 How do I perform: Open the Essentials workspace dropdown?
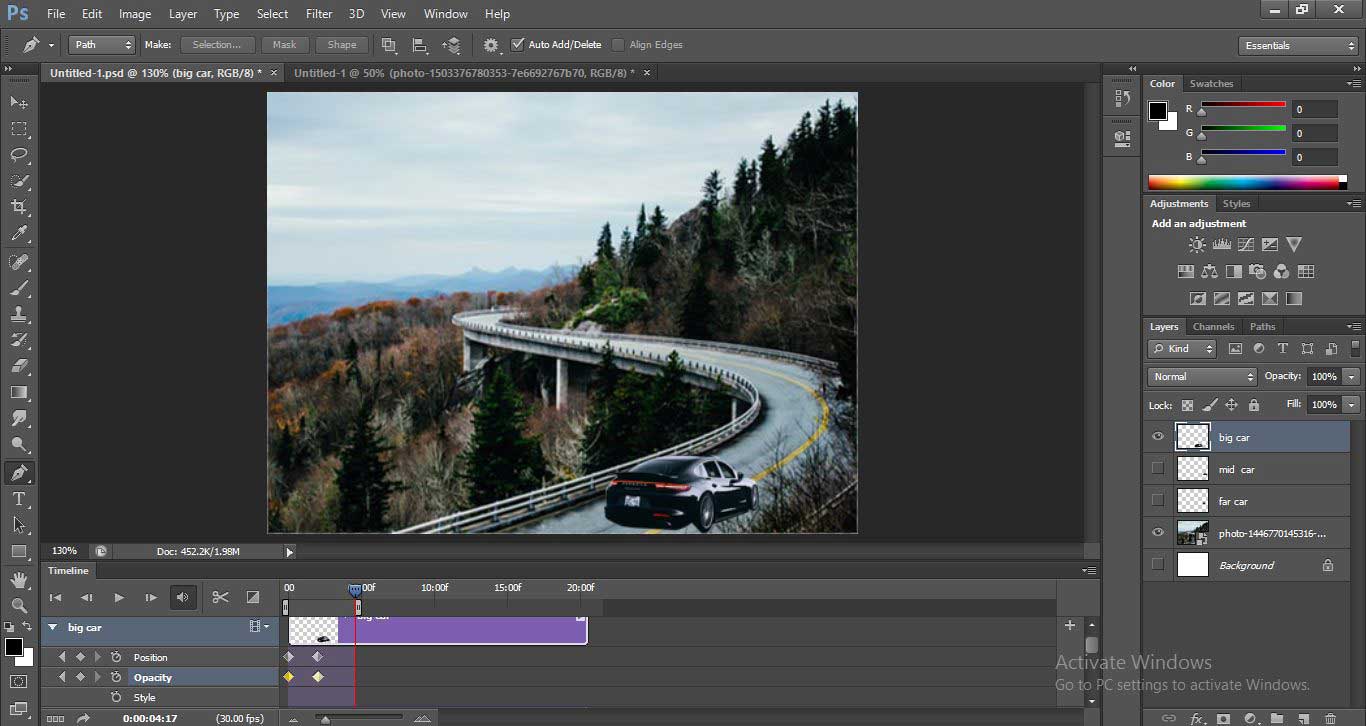(x=1297, y=46)
